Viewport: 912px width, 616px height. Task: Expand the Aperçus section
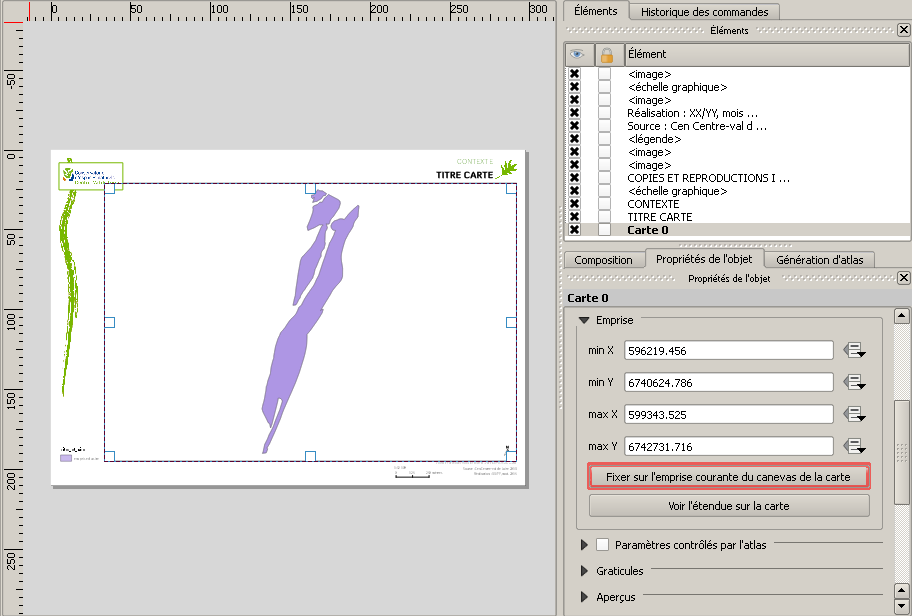point(585,597)
